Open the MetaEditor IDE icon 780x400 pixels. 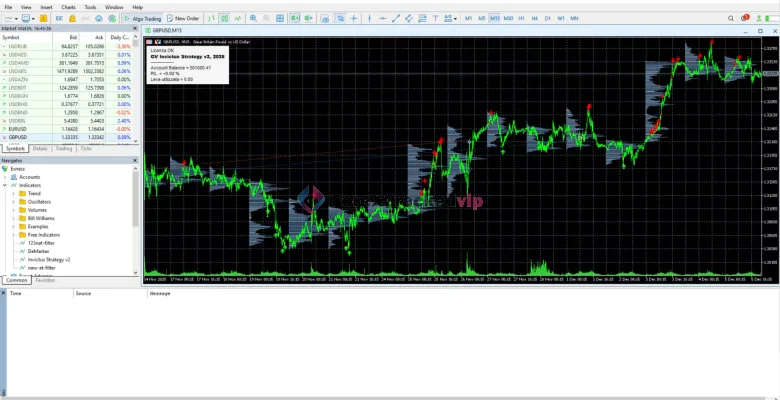pos(59,18)
